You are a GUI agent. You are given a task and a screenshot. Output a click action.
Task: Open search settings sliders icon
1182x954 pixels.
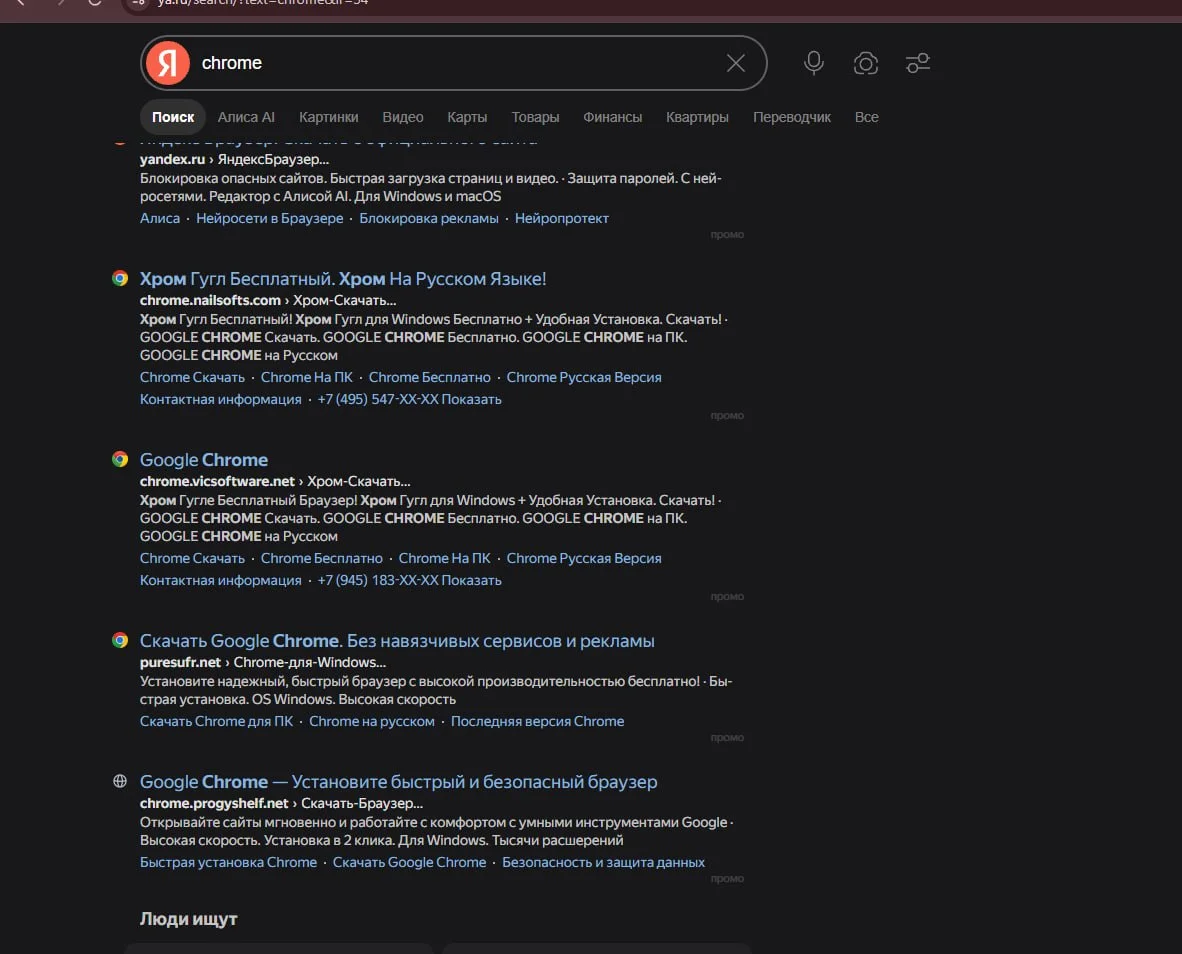point(917,63)
